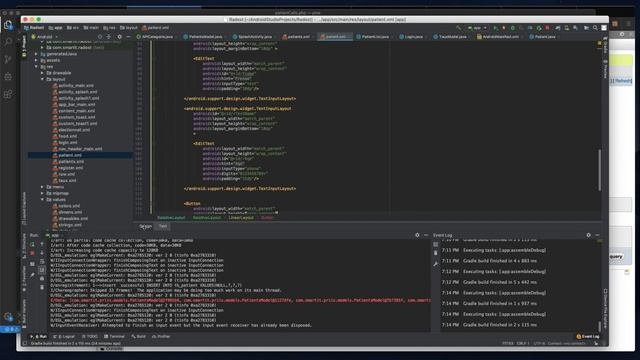This screenshot has height=360, width=640.
Task: Collapse the res folder
Action: (36, 67)
